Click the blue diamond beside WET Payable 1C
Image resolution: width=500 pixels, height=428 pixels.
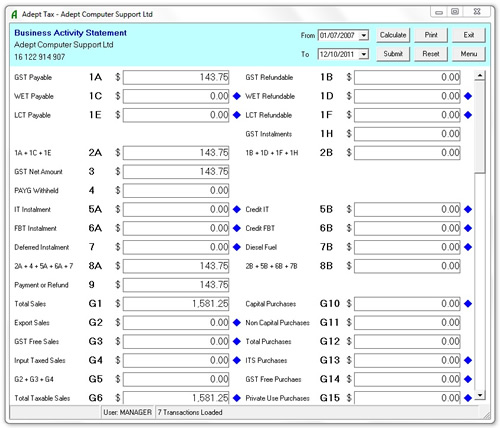[x=237, y=96]
